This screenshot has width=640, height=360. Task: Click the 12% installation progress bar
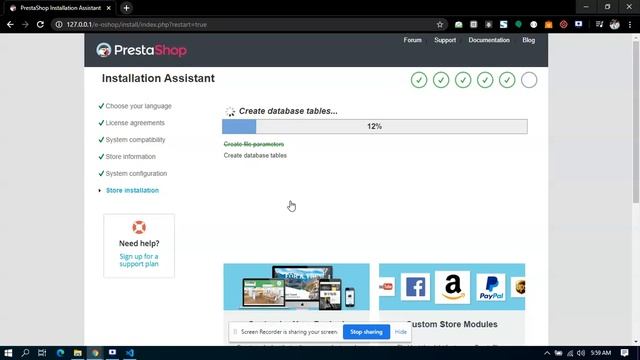(x=375, y=127)
